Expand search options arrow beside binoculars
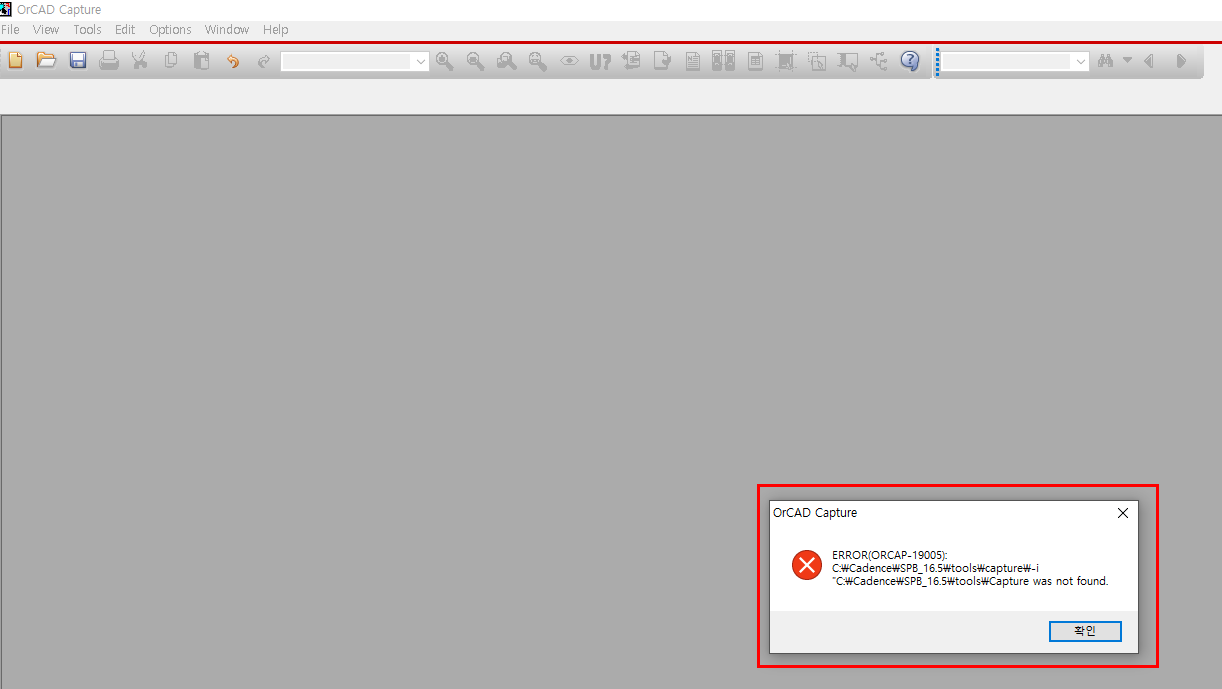1222x689 pixels. (1128, 61)
